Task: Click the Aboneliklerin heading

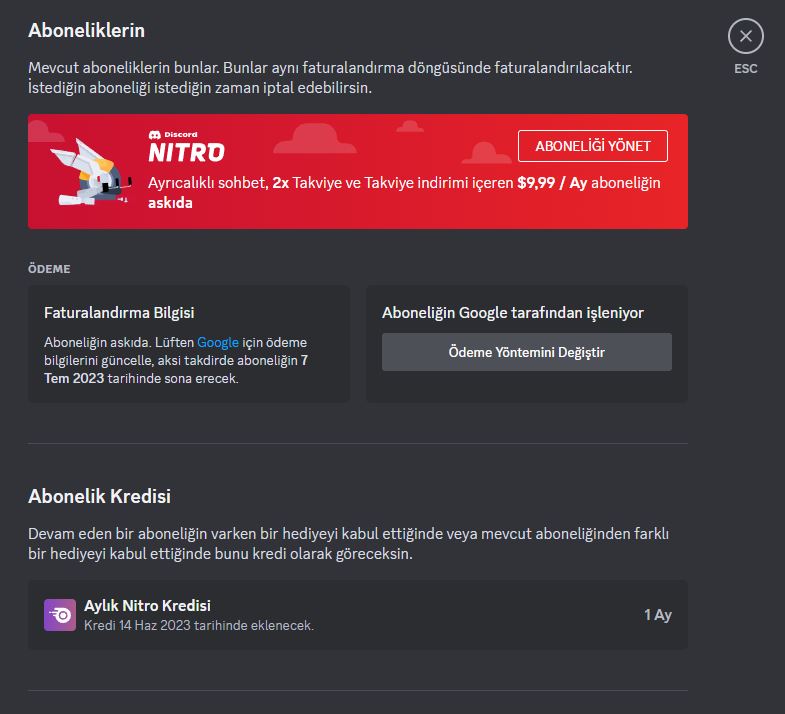Action: [x=87, y=31]
